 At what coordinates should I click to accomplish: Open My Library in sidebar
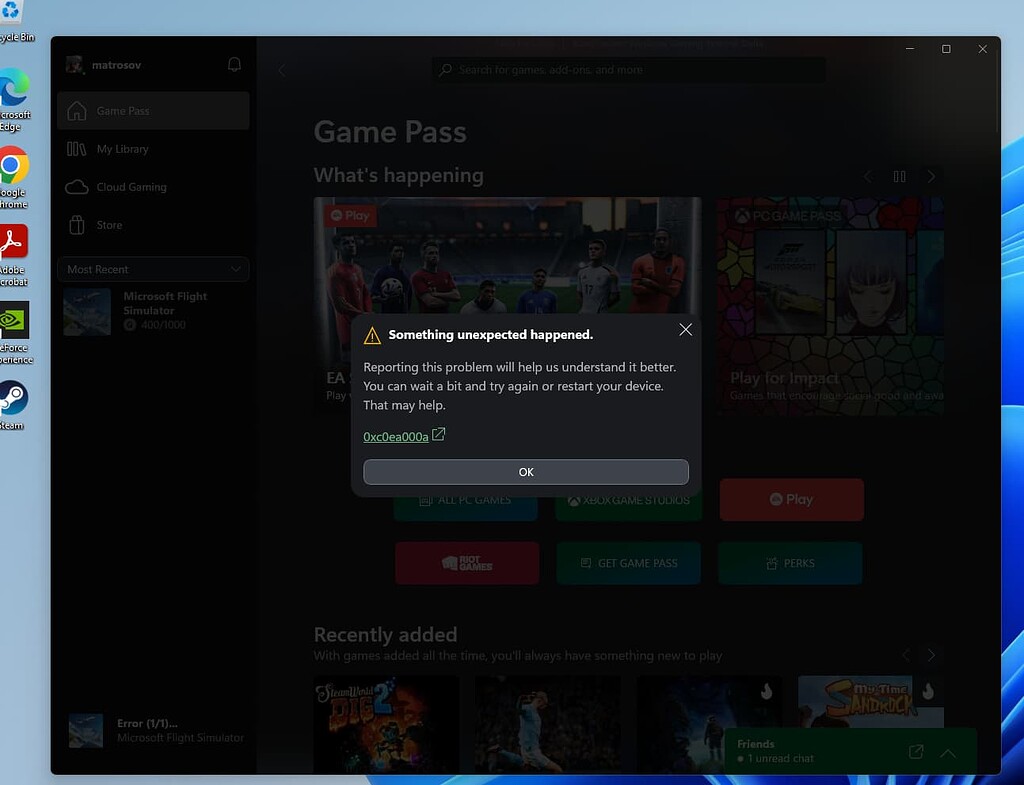[153, 149]
